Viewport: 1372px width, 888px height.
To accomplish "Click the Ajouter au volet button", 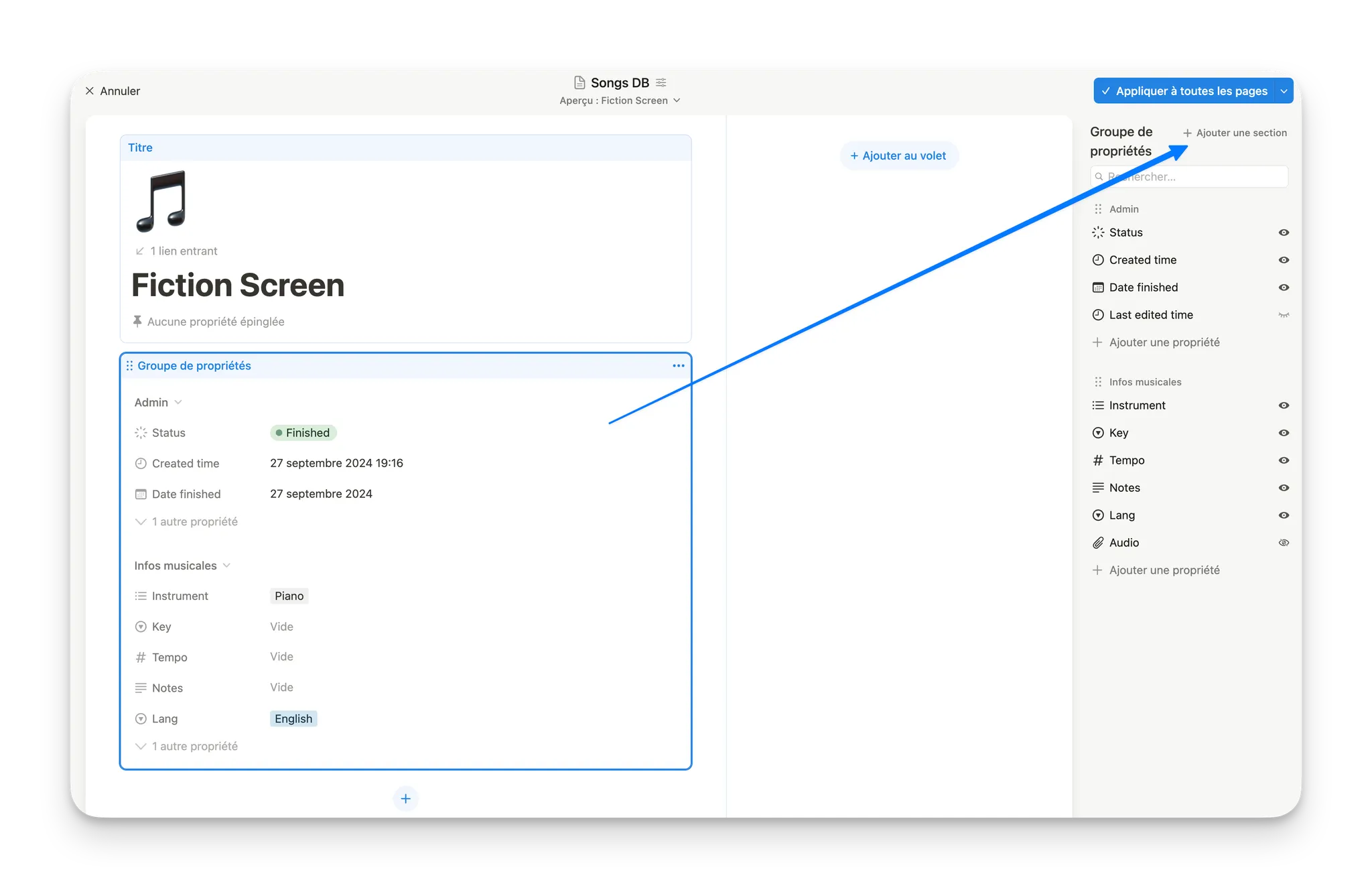I will [x=898, y=155].
